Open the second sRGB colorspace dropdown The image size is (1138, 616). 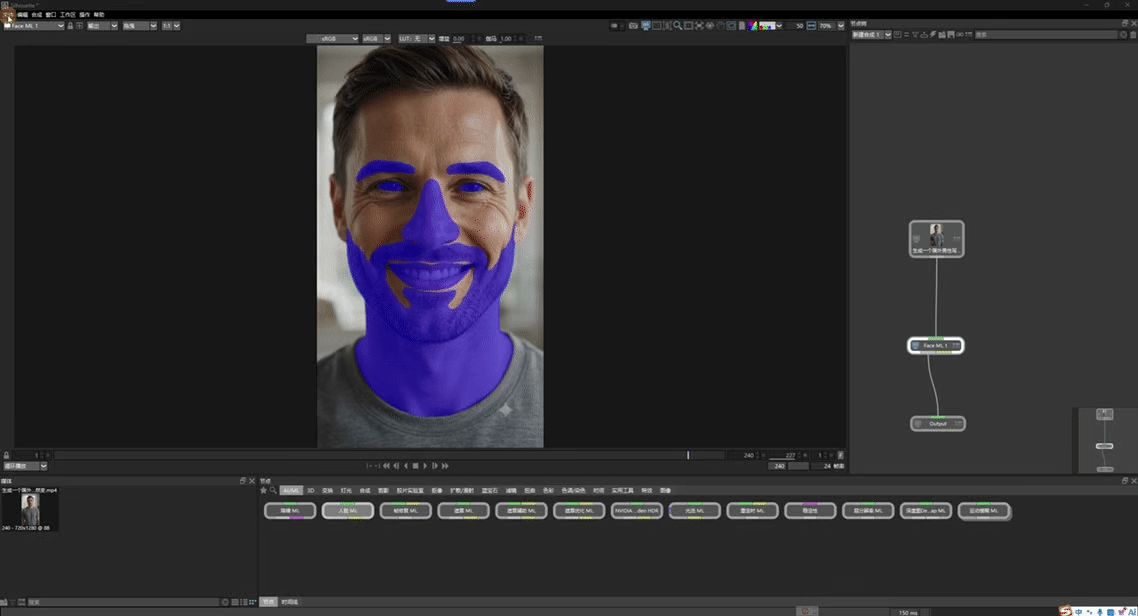(377, 38)
